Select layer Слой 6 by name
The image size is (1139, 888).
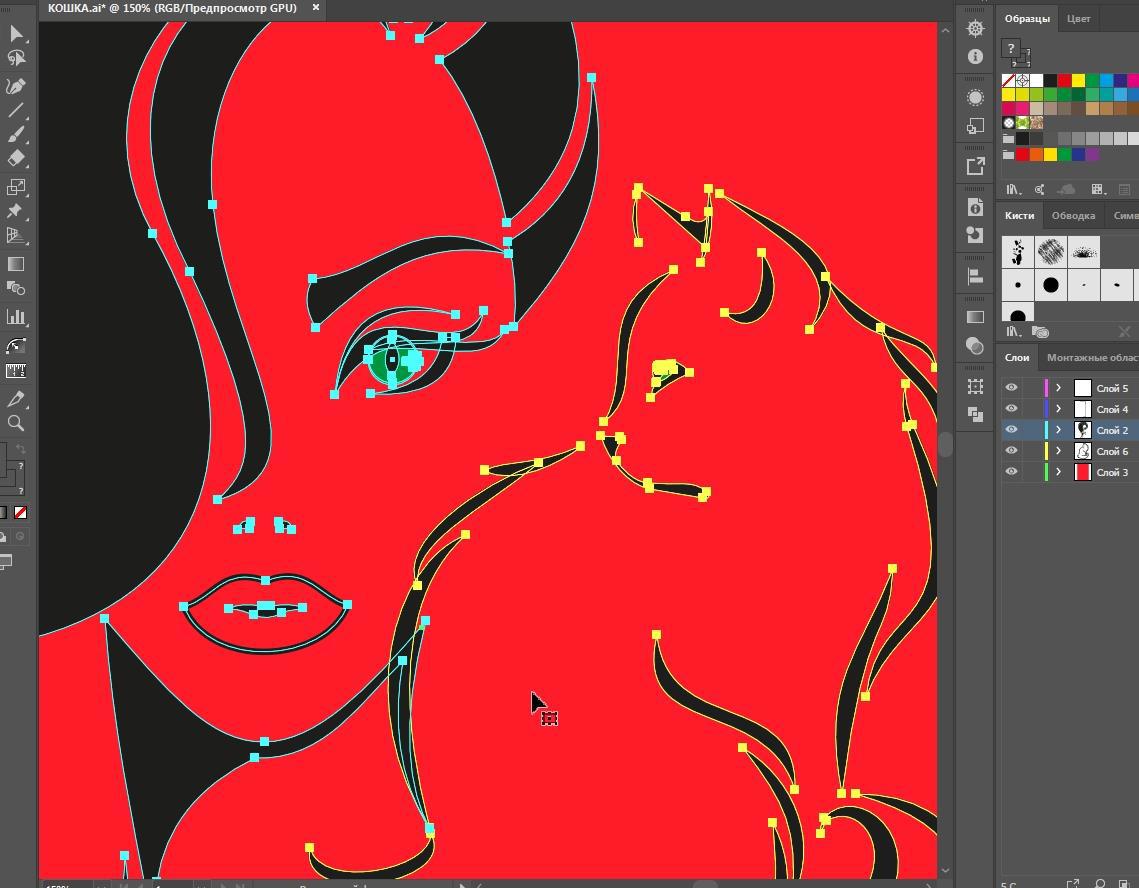click(1111, 451)
